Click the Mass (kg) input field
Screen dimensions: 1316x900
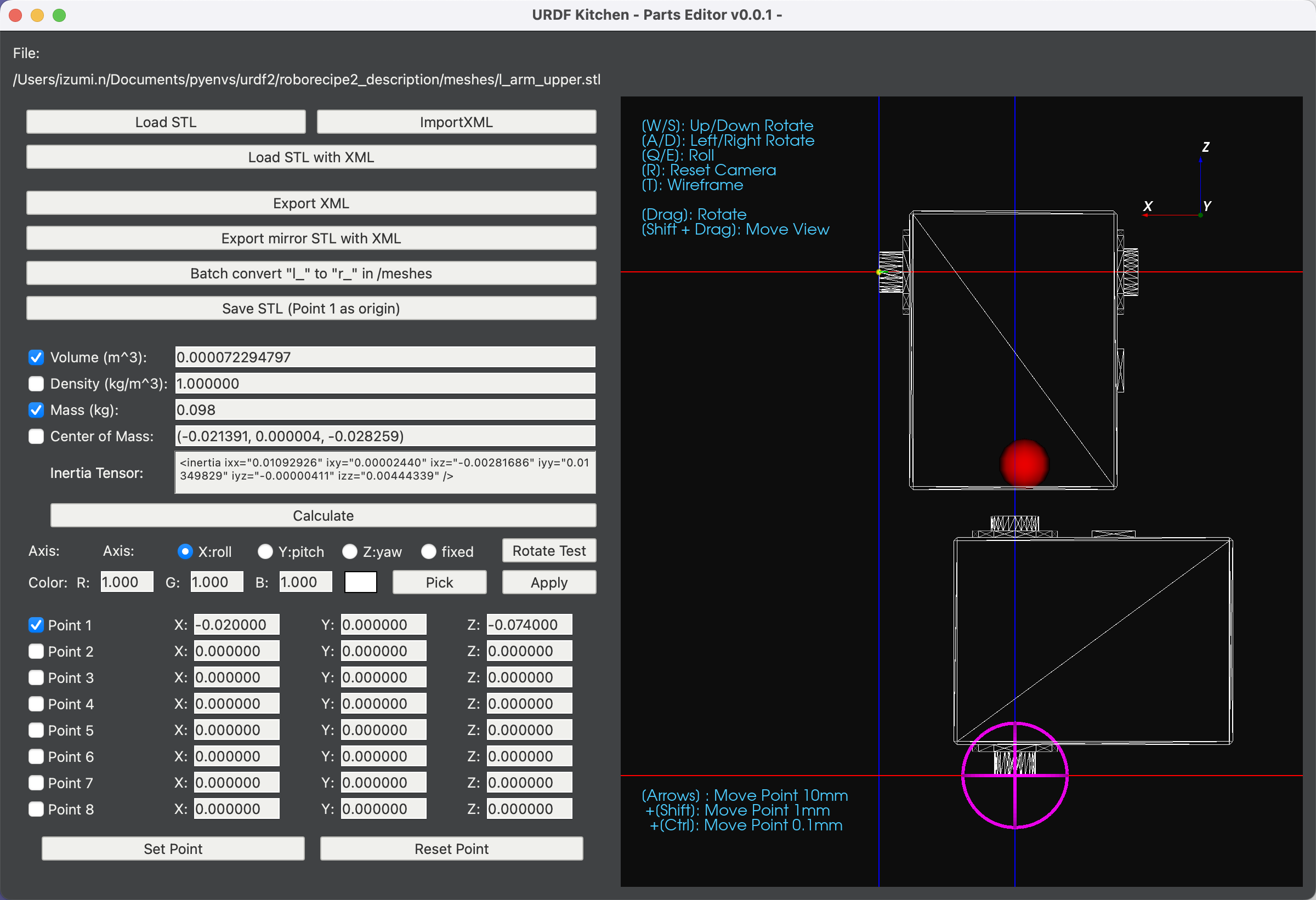tap(385, 410)
